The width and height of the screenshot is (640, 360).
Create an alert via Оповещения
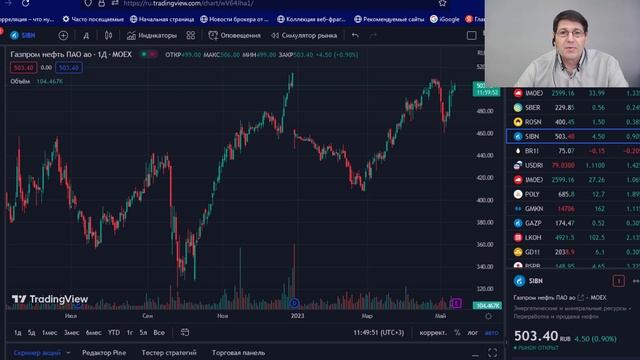pyautogui.click(x=234, y=36)
